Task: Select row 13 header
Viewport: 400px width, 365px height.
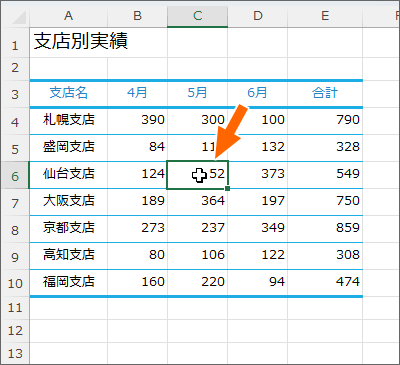Action: (15, 353)
